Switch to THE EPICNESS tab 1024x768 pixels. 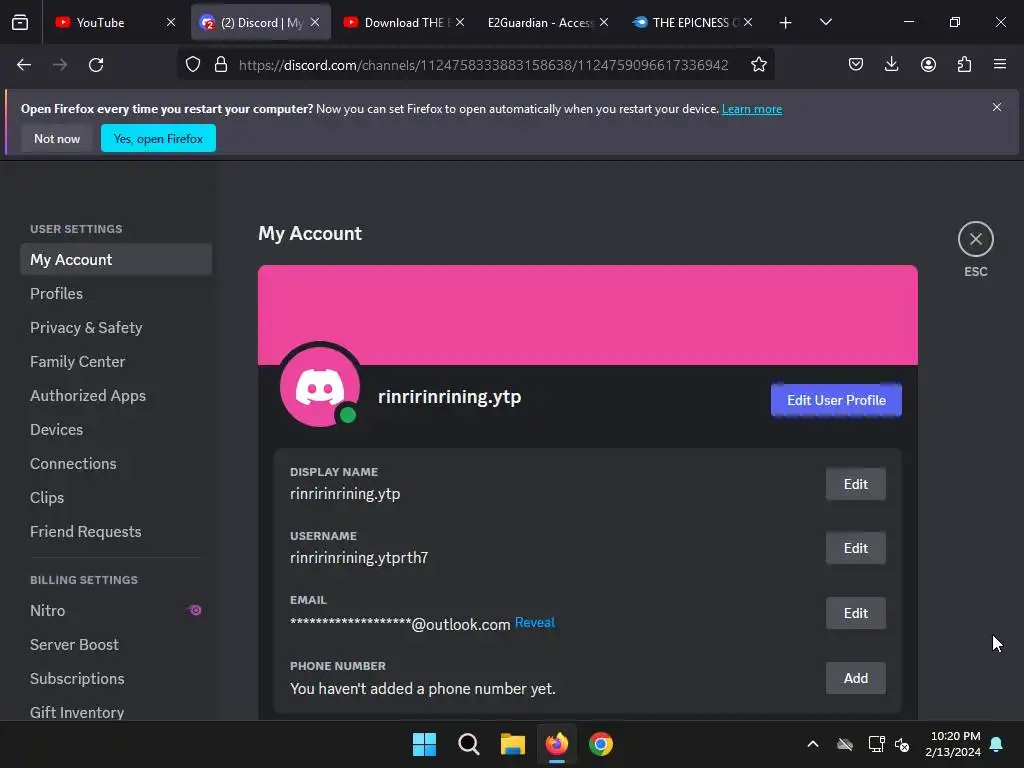[x=694, y=22]
